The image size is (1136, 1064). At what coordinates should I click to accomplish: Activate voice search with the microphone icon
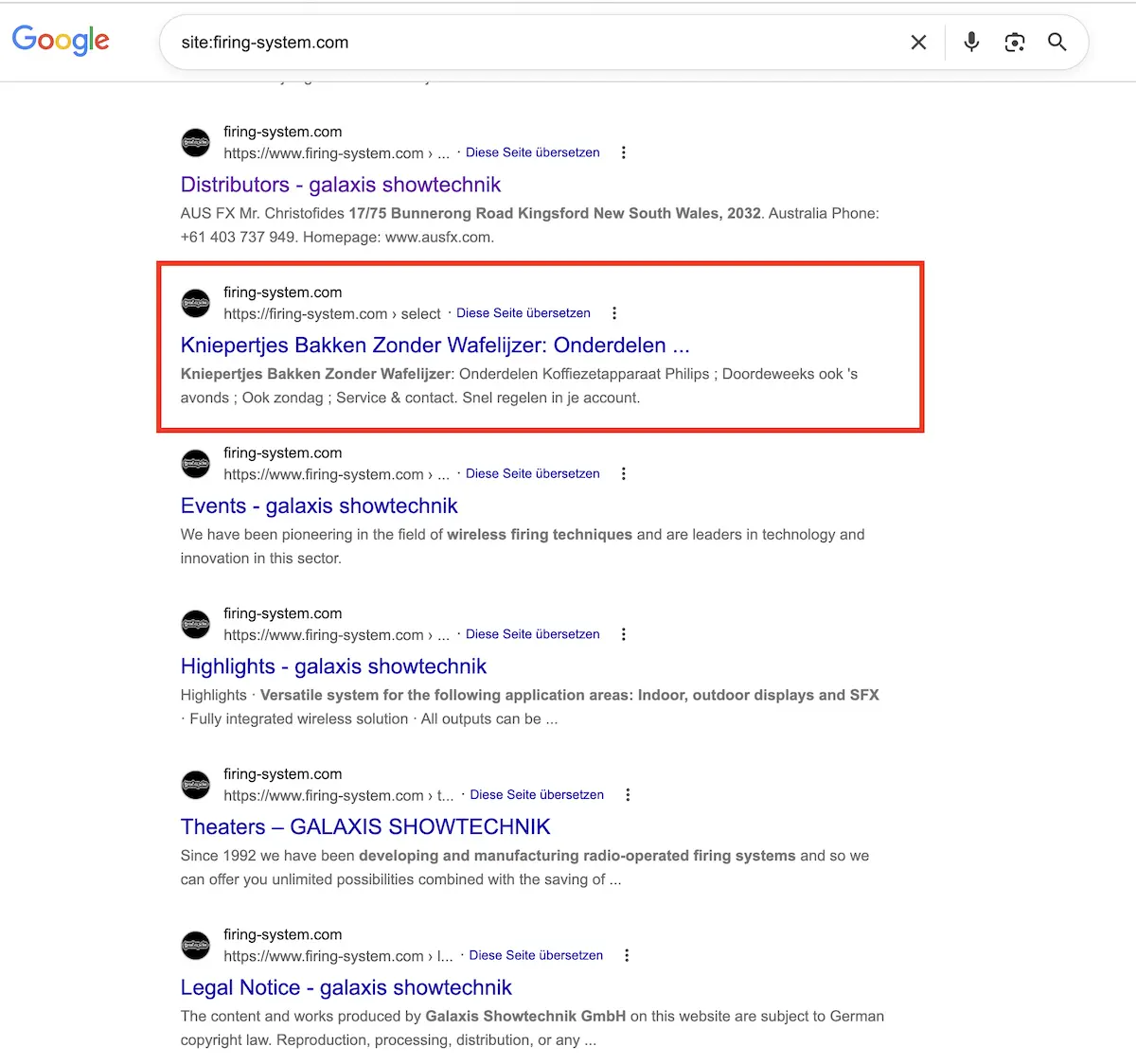[970, 42]
